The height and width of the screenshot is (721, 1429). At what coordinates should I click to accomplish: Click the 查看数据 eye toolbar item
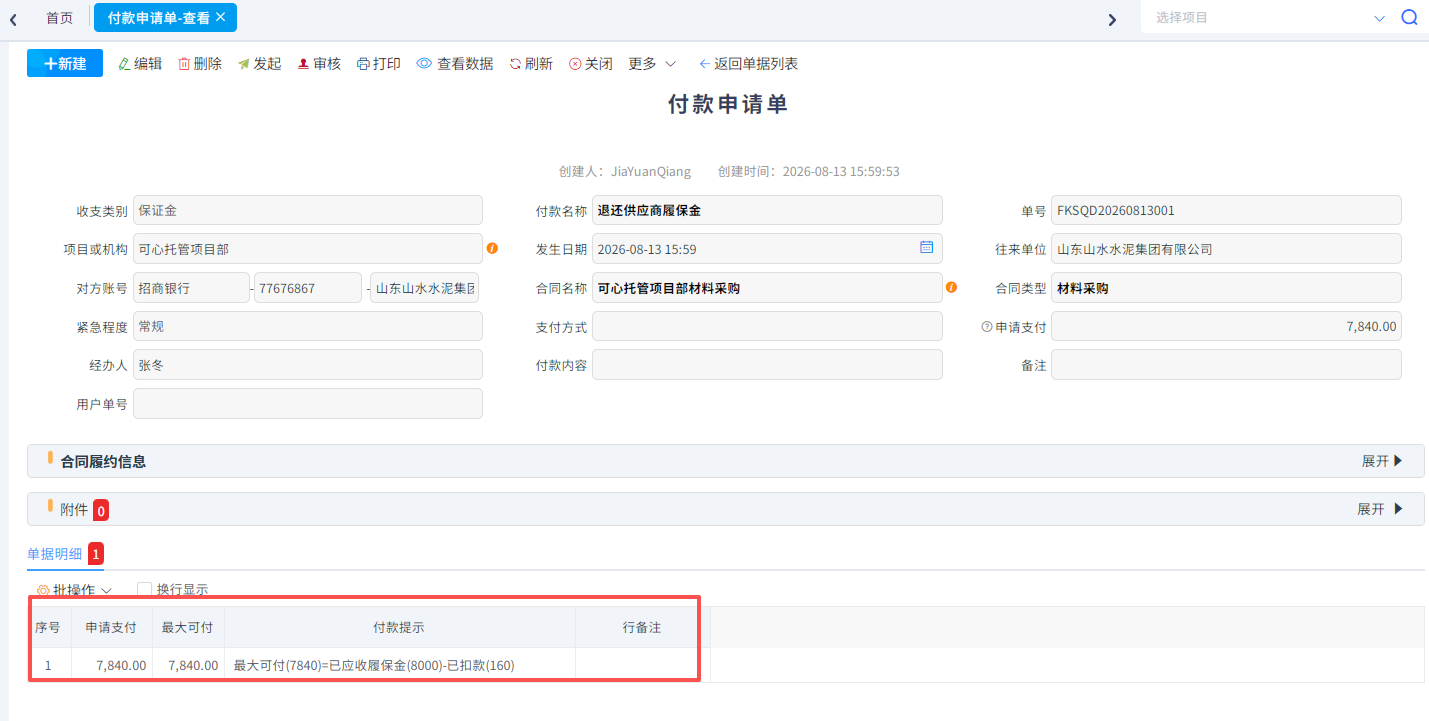coord(455,63)
